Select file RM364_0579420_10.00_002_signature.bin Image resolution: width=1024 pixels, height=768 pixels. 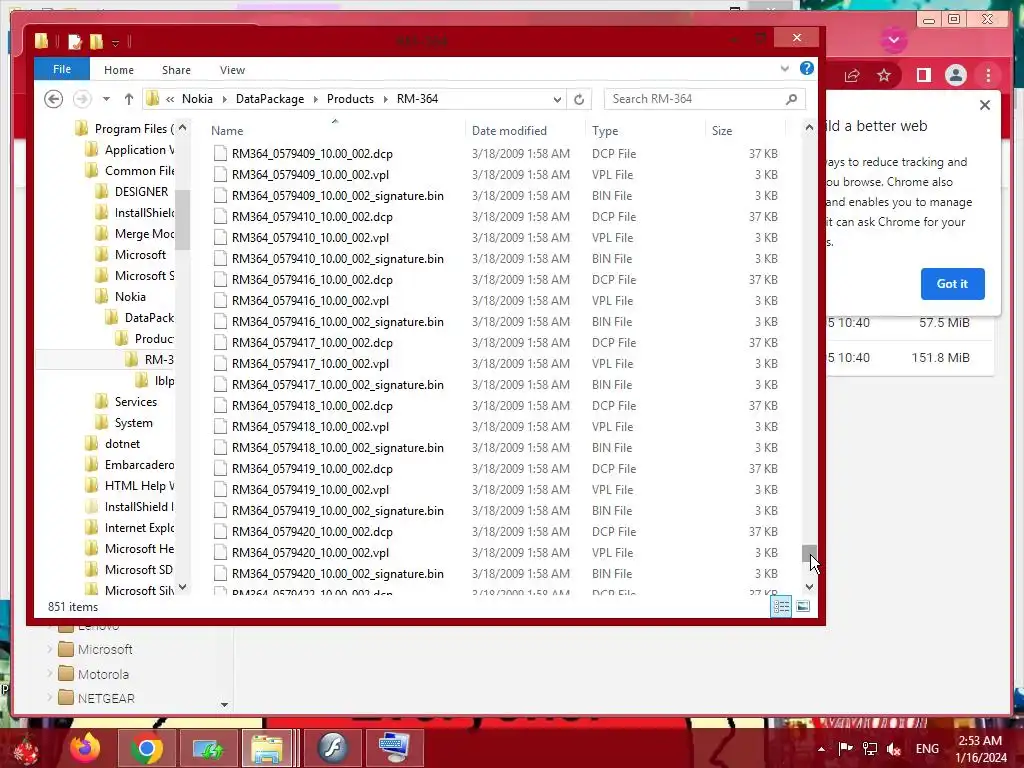(337, 574)
